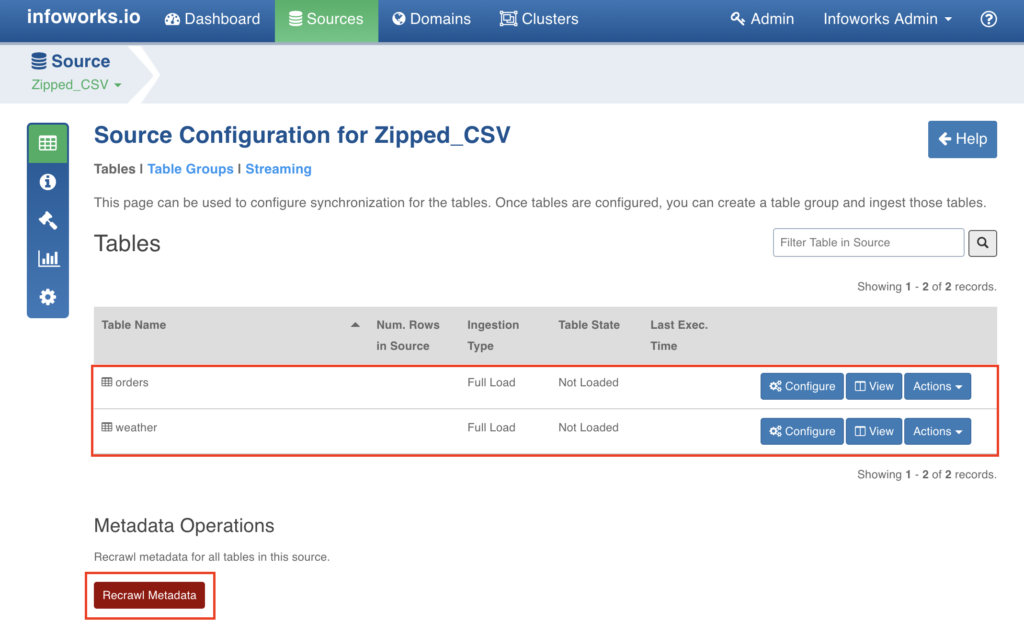Open the bar chart statistics icon
The width and height of the screenshot is (1024, 624).
pos(48,258)
